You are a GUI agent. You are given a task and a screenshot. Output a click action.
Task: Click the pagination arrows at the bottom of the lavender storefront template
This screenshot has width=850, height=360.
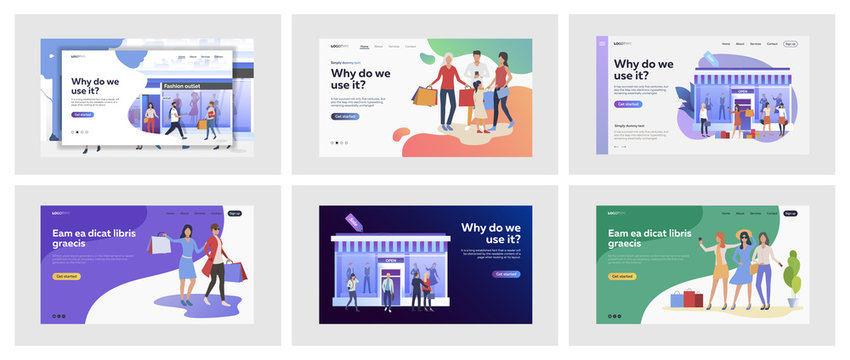(x=620, y=146)
